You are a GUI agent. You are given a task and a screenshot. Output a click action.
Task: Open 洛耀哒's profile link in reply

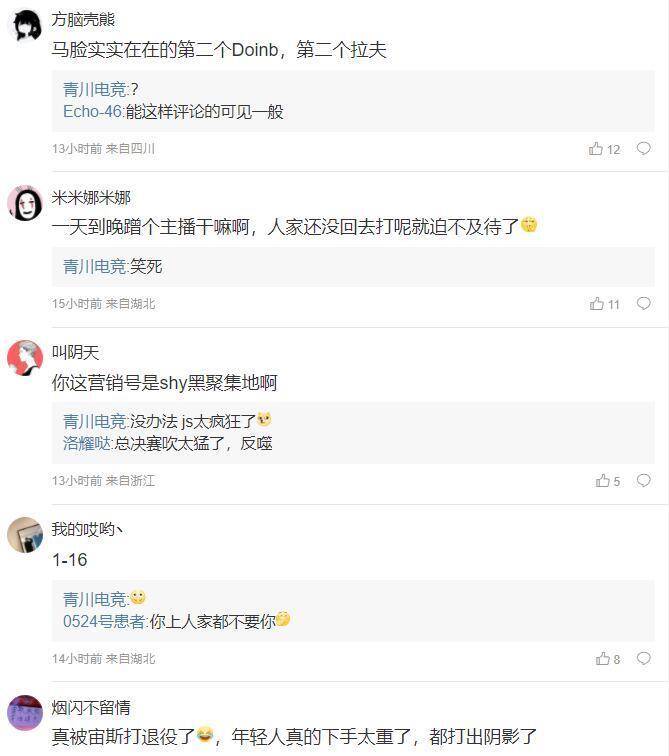click(87, 443)
